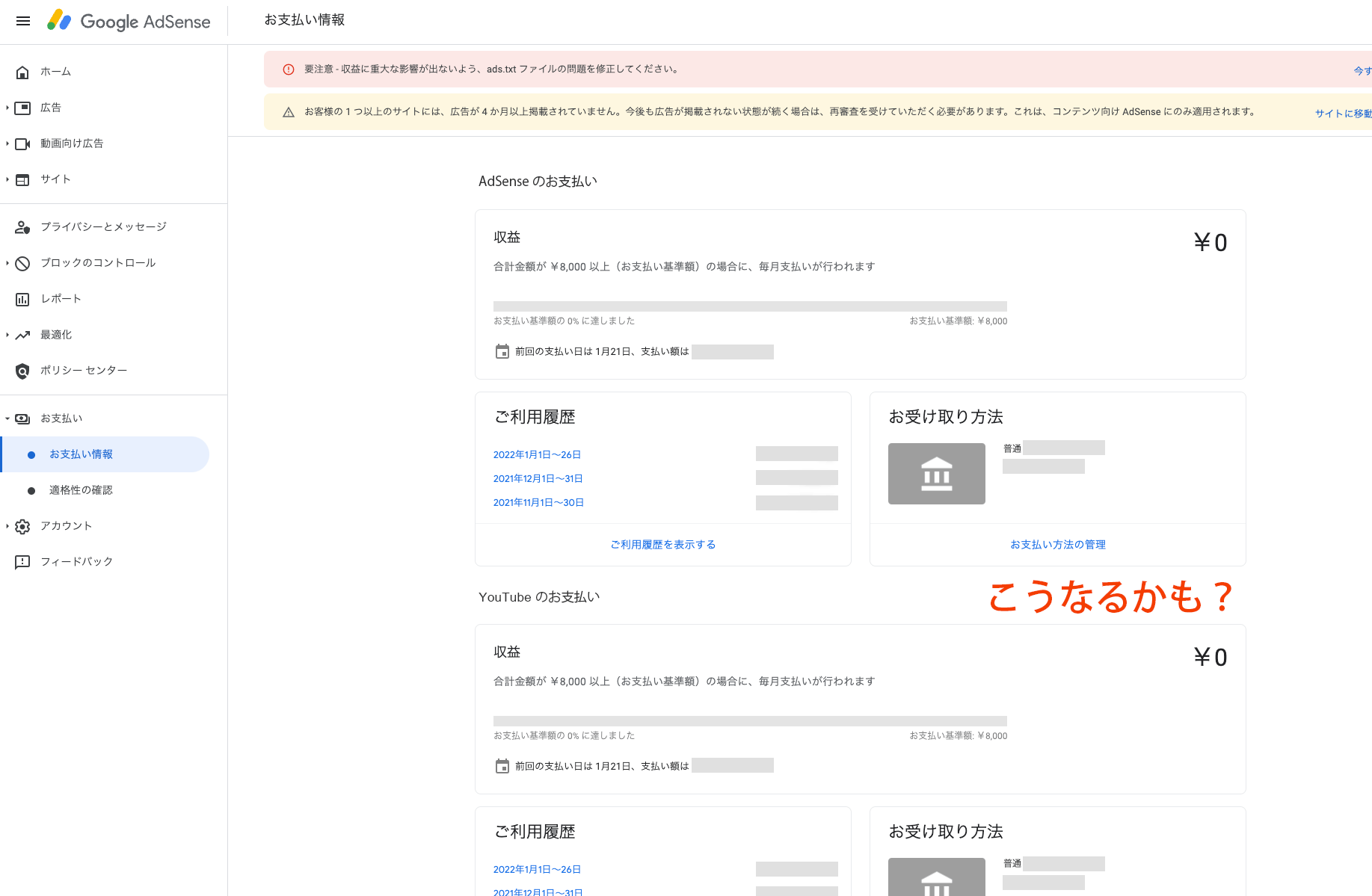The image size is (1372, 896).
Task: Click the 広告 ads icon
Action: pos(22,108)
